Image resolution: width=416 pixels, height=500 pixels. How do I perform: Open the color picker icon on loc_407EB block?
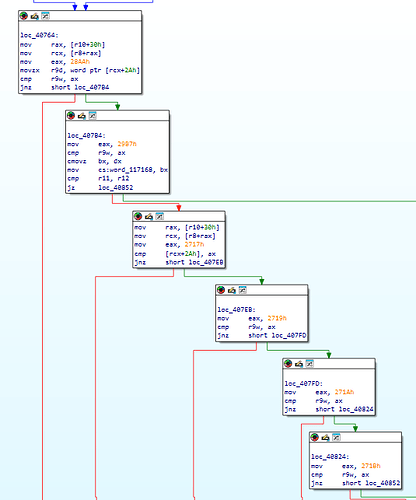221,290
